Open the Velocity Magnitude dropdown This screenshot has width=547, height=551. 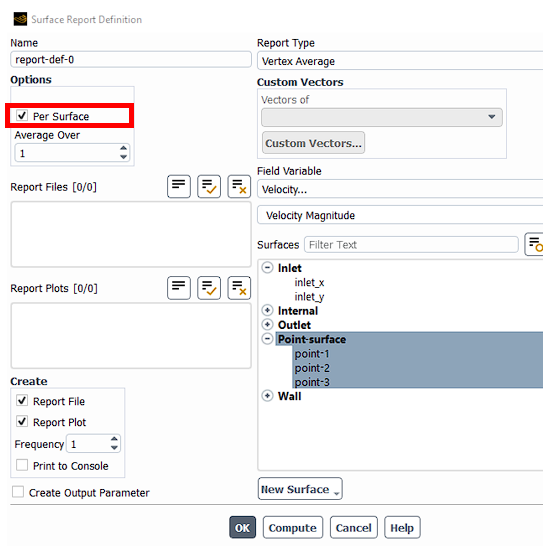tap(400, 215)
